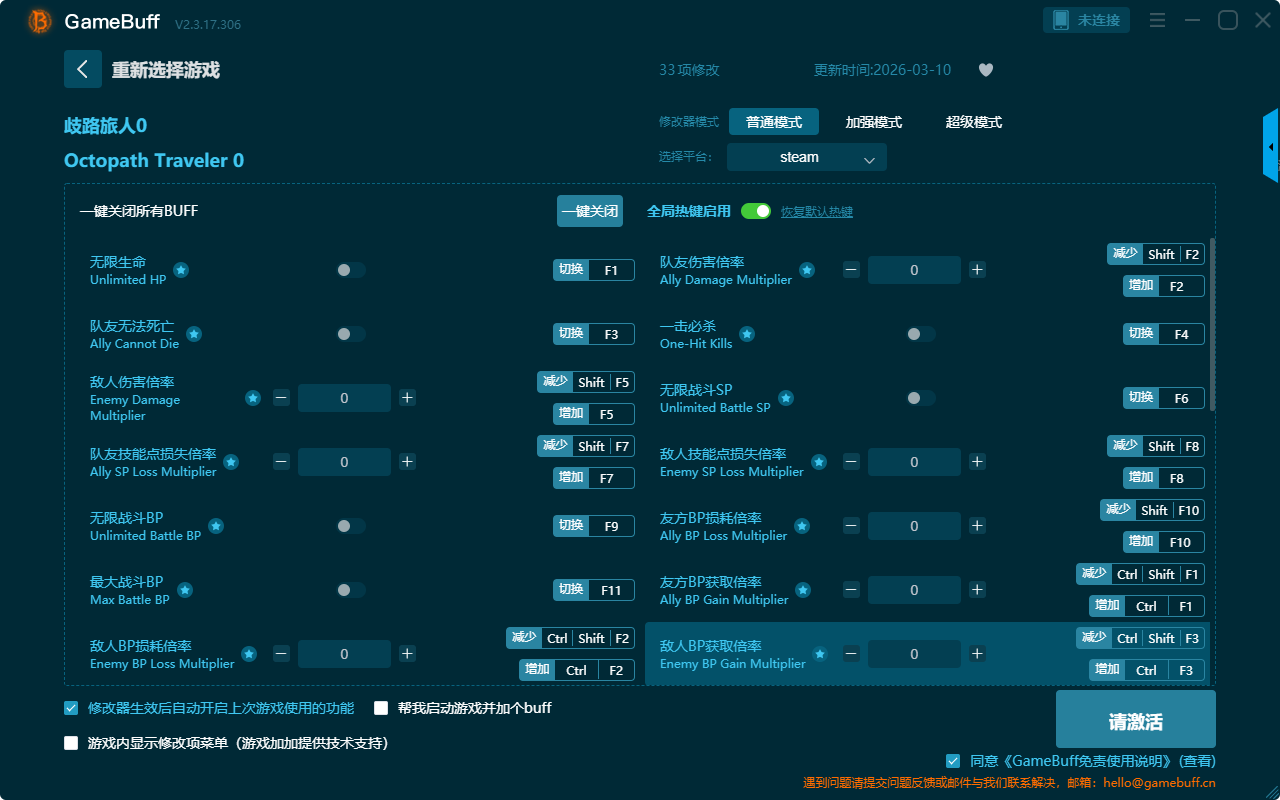Toggle Unlimited HP switch
The height and width of the screenshot is (800, 1280).
click(x=350, y=270)
